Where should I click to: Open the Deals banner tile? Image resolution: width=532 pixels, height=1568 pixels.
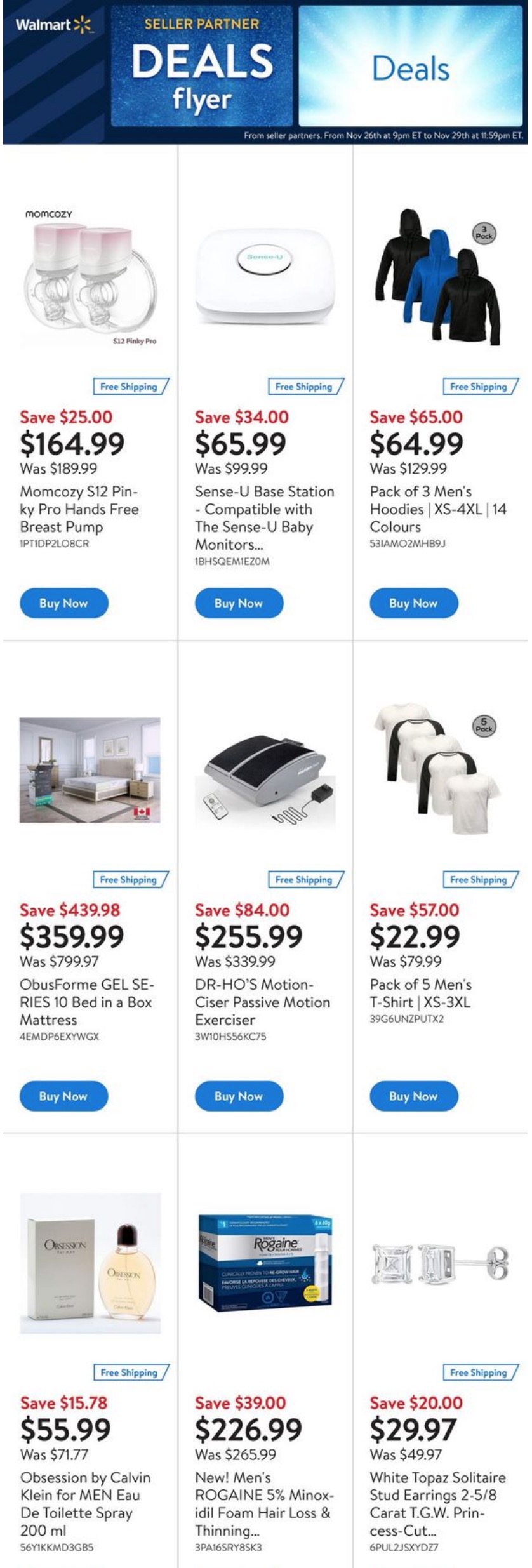point(411,67)
